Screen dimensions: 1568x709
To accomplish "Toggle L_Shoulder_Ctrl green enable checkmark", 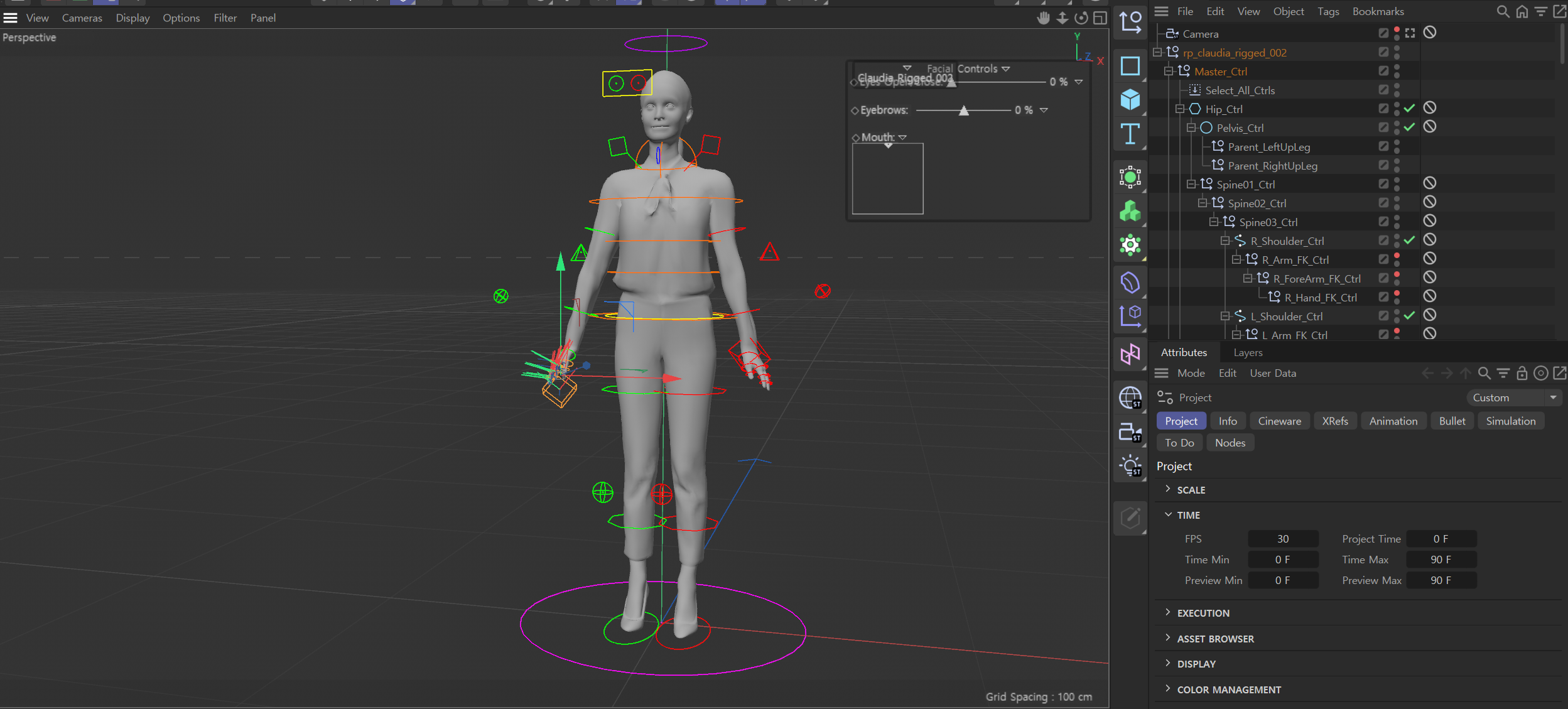I will 1410,315.
